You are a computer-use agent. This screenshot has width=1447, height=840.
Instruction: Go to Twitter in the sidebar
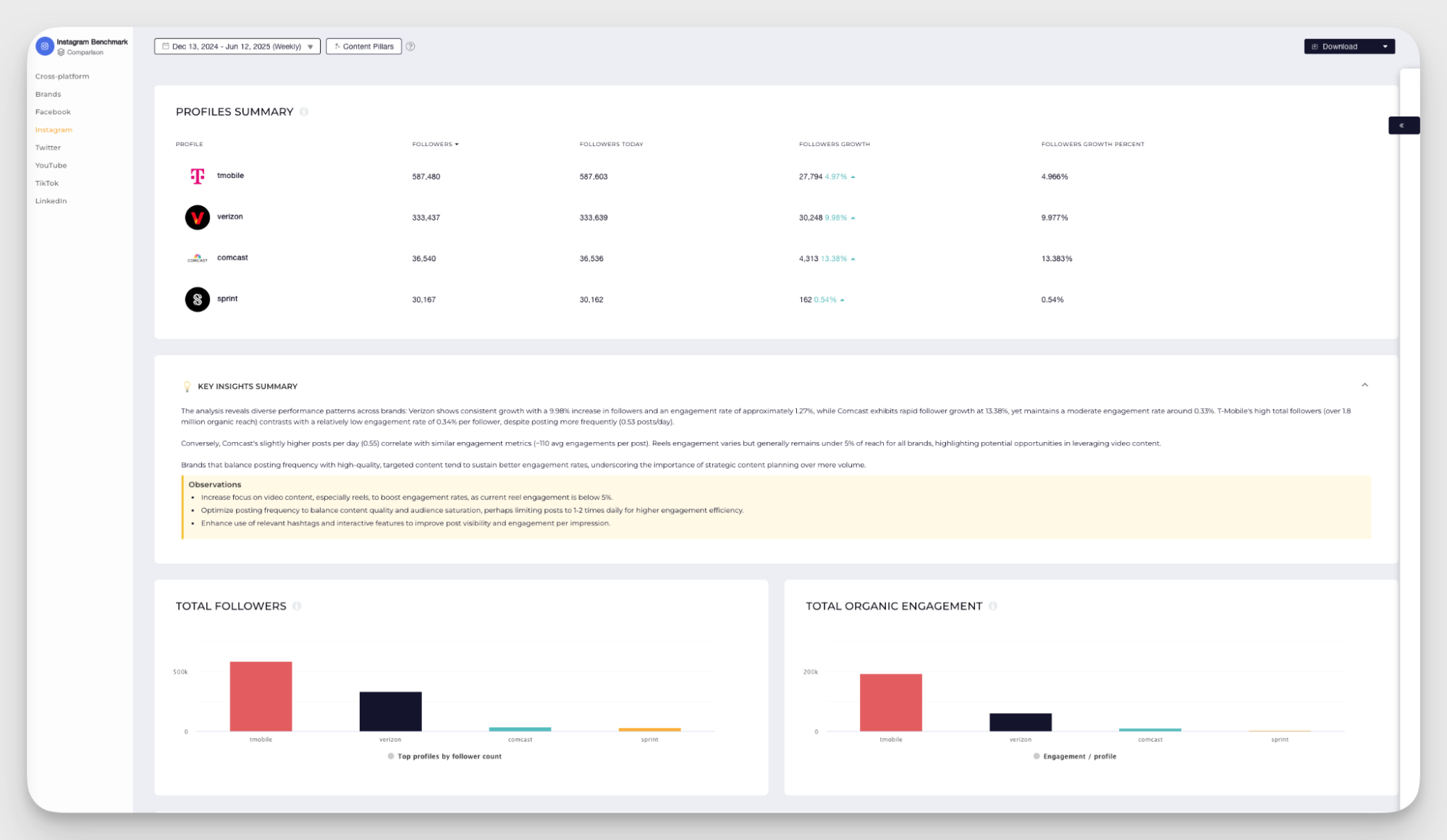point(48,148)
